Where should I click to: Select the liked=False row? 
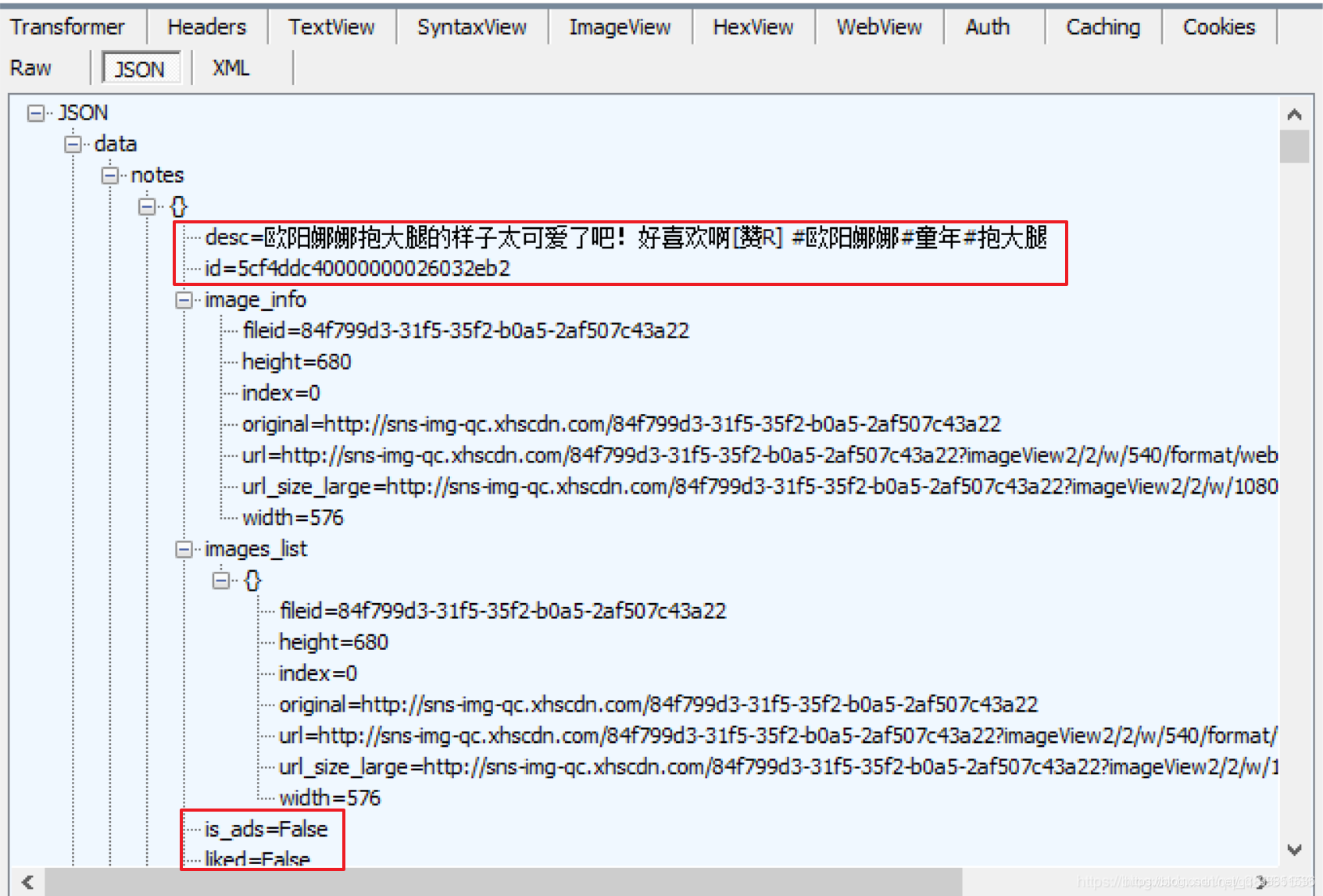tap(258, 859)
